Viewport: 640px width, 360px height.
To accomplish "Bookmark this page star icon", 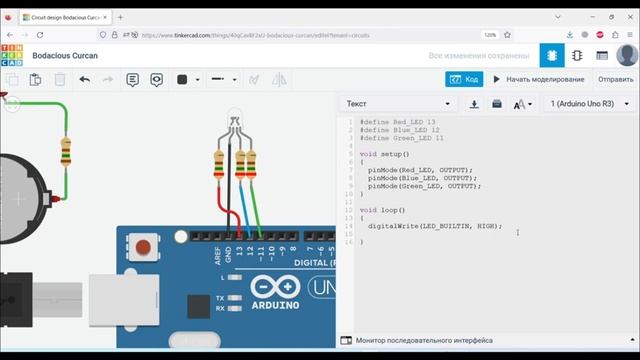I will pyautogui.click(x=507, y=35).
